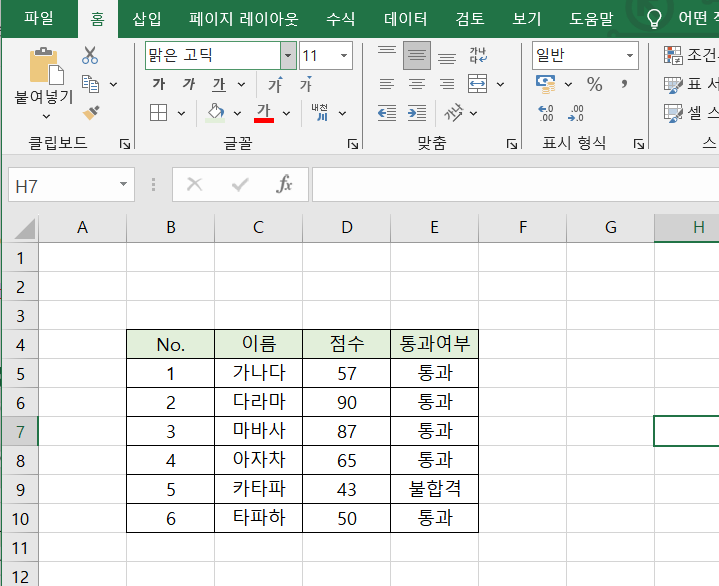Apply red font color (가 with red bar)
Screen dimensions: 719x586
point(264,113)
